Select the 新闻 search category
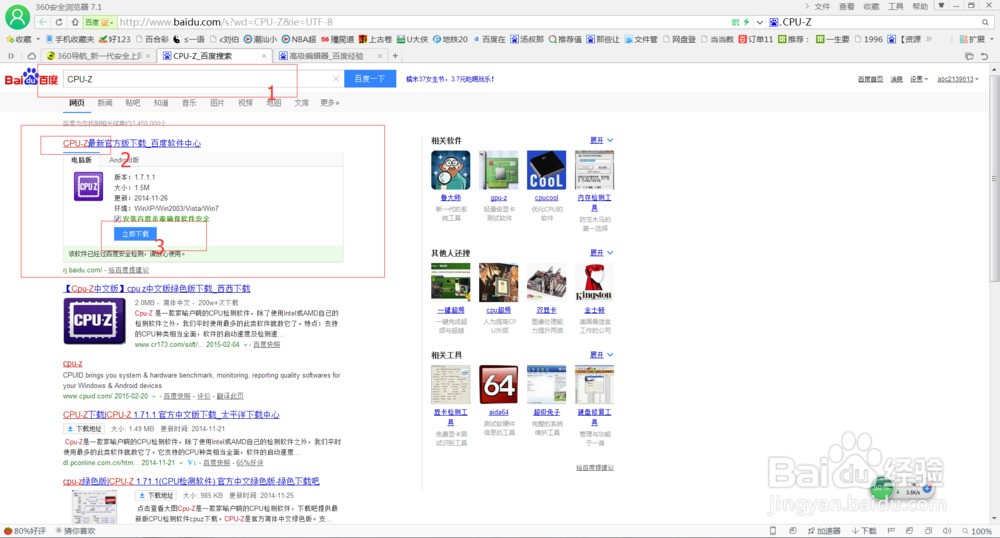Screen dimensions: 1000x538 pos(105,103)
